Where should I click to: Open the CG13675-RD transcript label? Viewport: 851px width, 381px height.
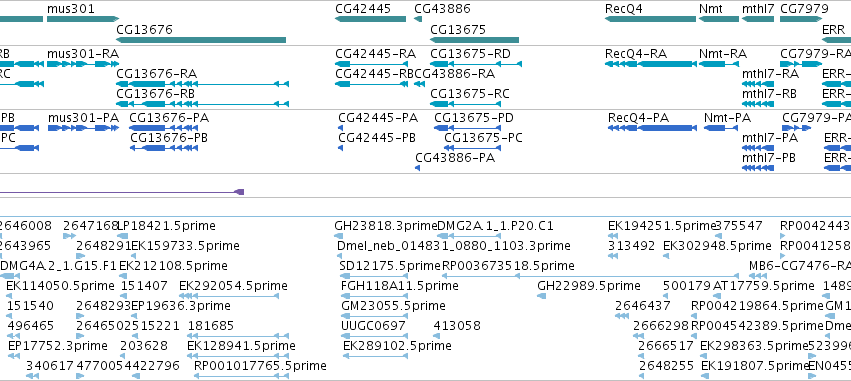tap(470, 54)
